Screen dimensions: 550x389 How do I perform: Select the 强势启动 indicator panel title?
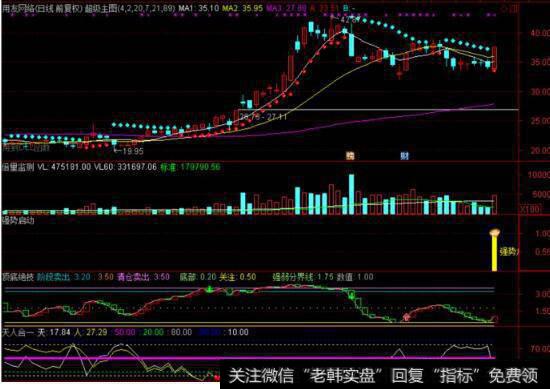click(x=18, y=220)
